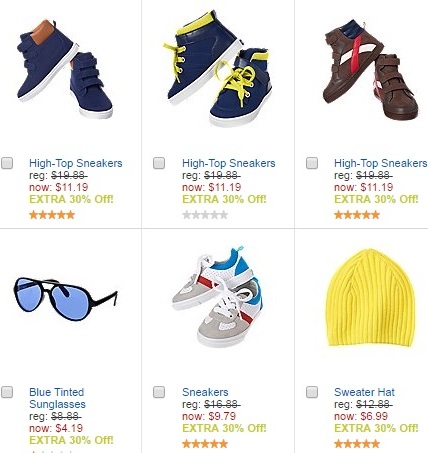Check the box beside navy velcro High-Top Sneakers
Image resolution: width=428 pixels, height=453 pixels.
[7, 163]
